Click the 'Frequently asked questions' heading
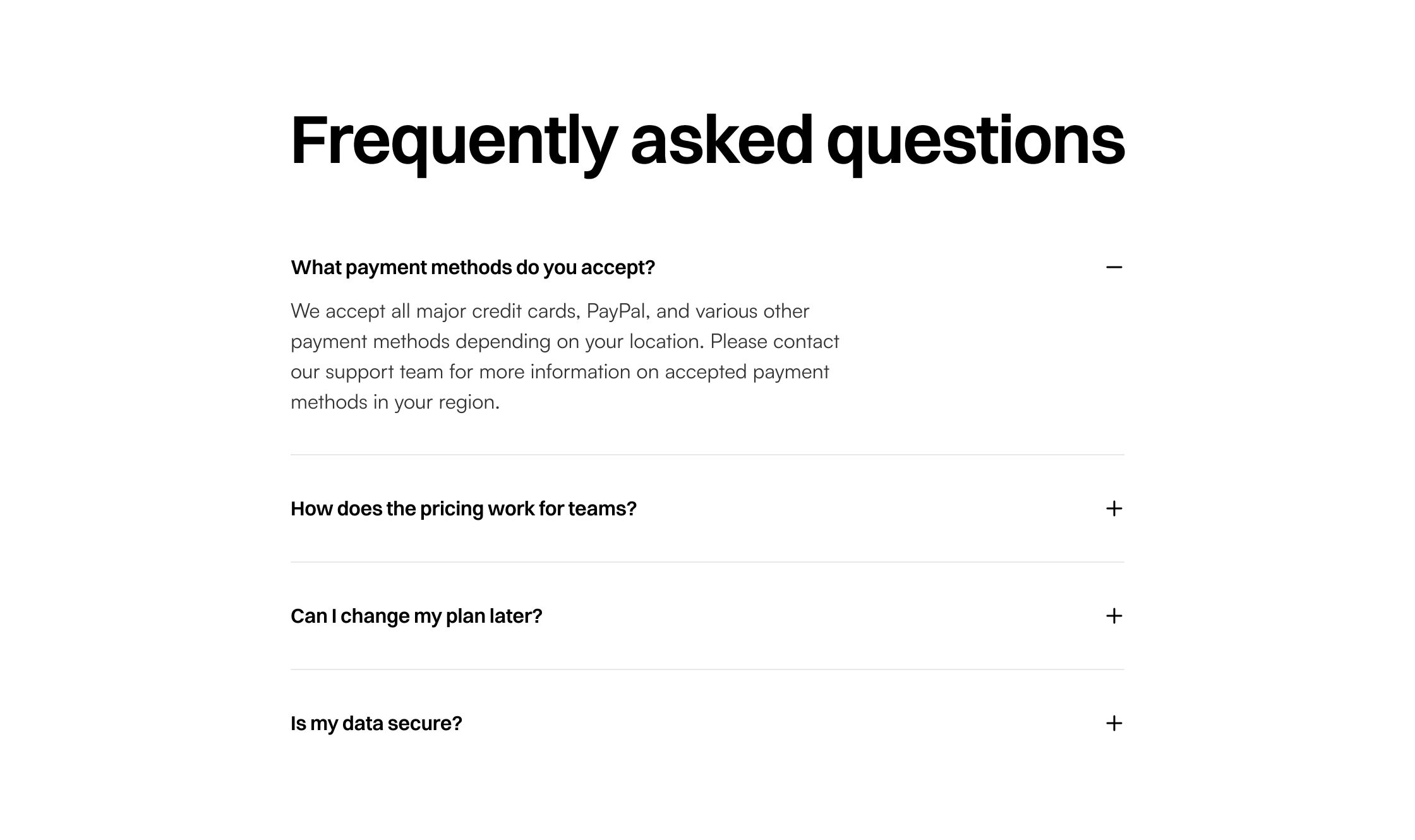This screenshot has width=1415, height=840. click(x=707, y=142)
